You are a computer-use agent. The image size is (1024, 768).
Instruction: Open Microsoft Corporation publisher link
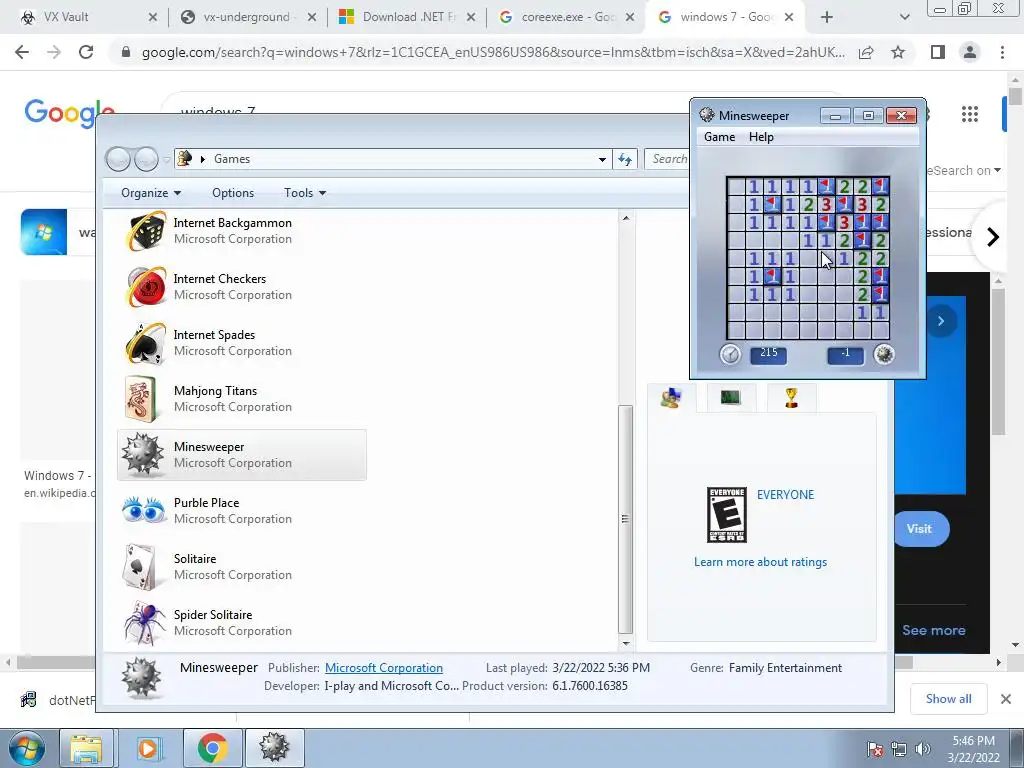[383, 667]
